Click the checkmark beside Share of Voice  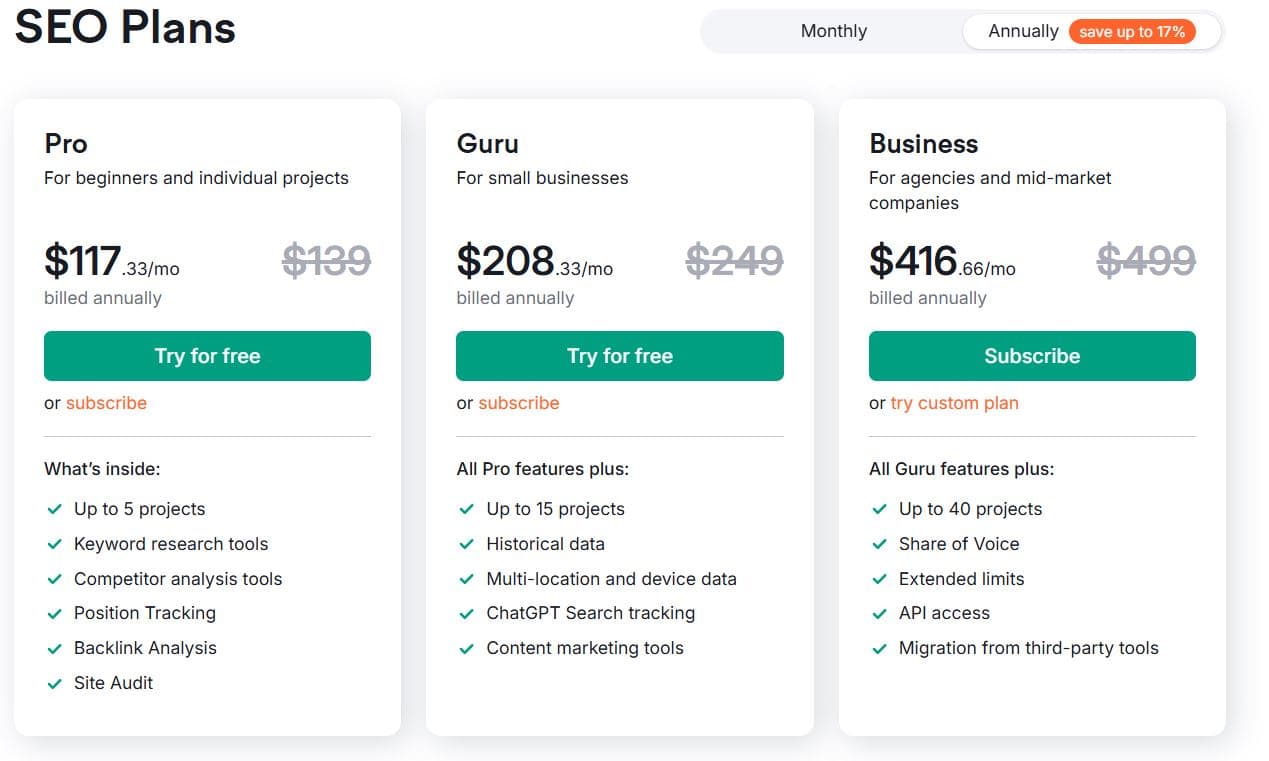click(880, 544)
